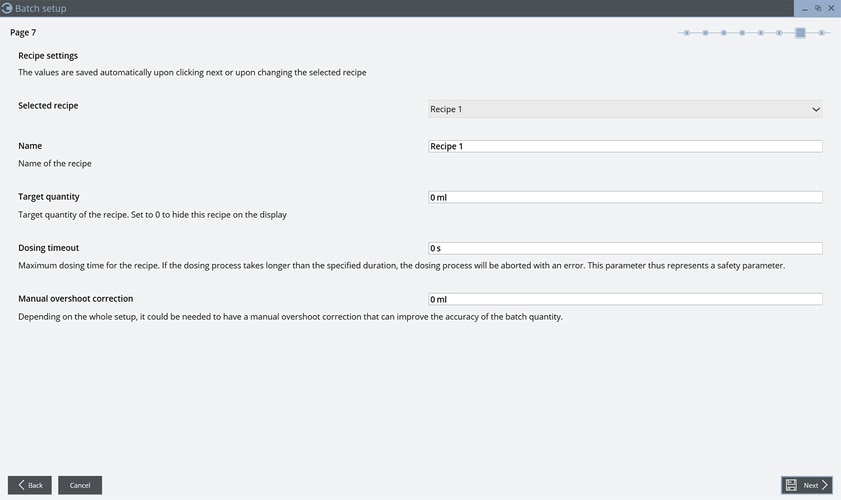The image size is (841, 500).
Task: Jump to page 6 in the step indicator
Action: tap(779, 33)
